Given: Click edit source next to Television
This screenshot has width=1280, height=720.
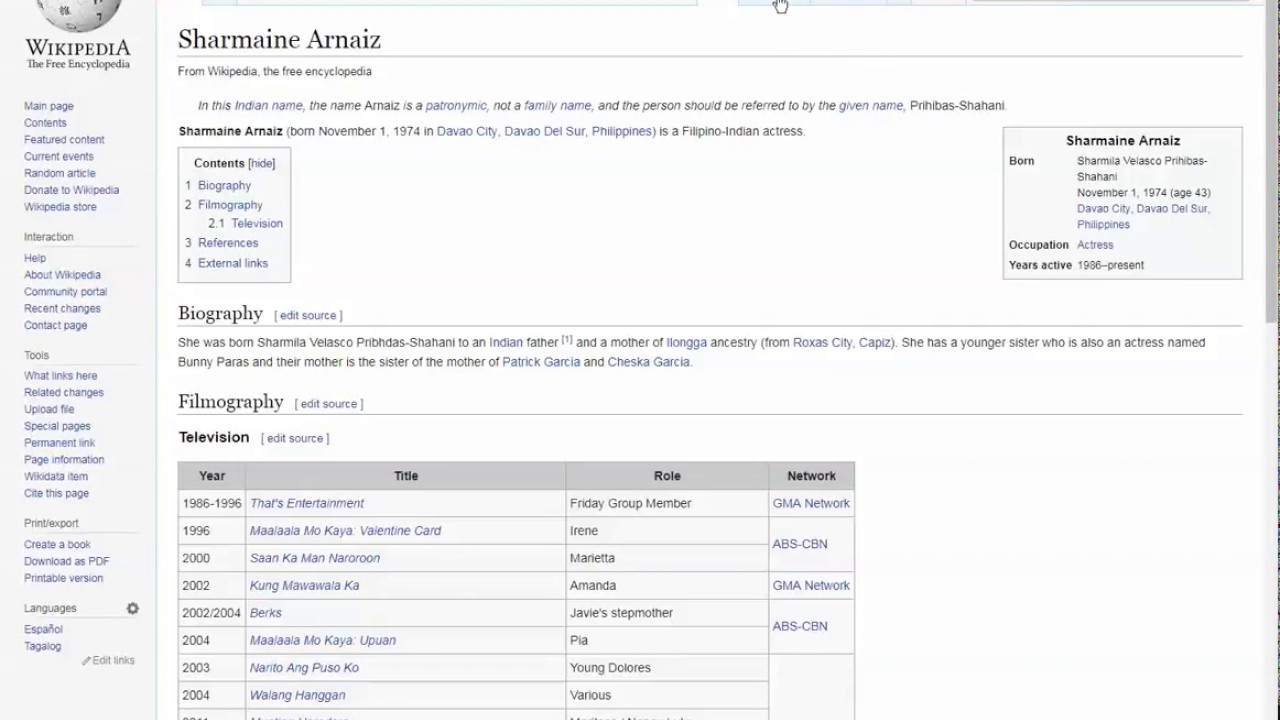Looking at the screenshot, I should [x=295, y=438].
